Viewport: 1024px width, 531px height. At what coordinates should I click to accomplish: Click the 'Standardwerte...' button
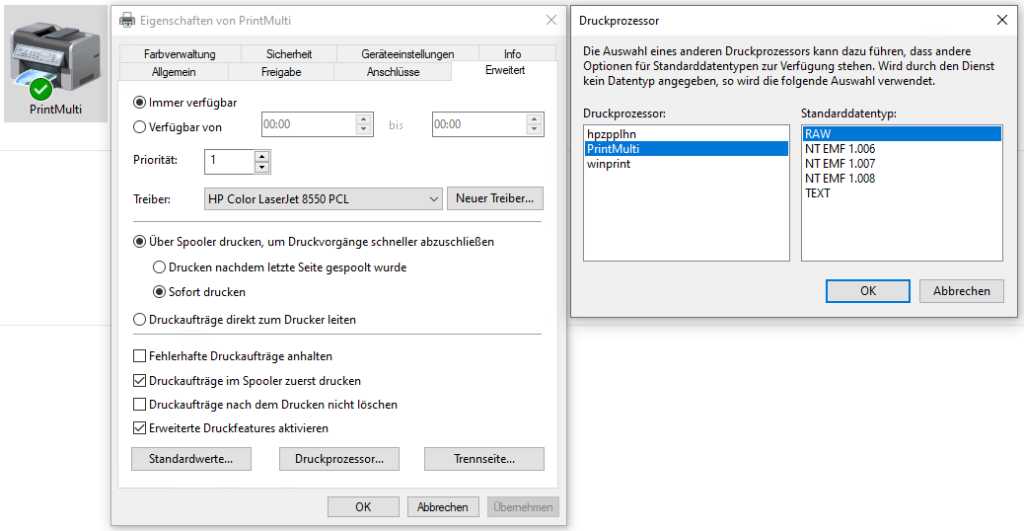point(191,459)
